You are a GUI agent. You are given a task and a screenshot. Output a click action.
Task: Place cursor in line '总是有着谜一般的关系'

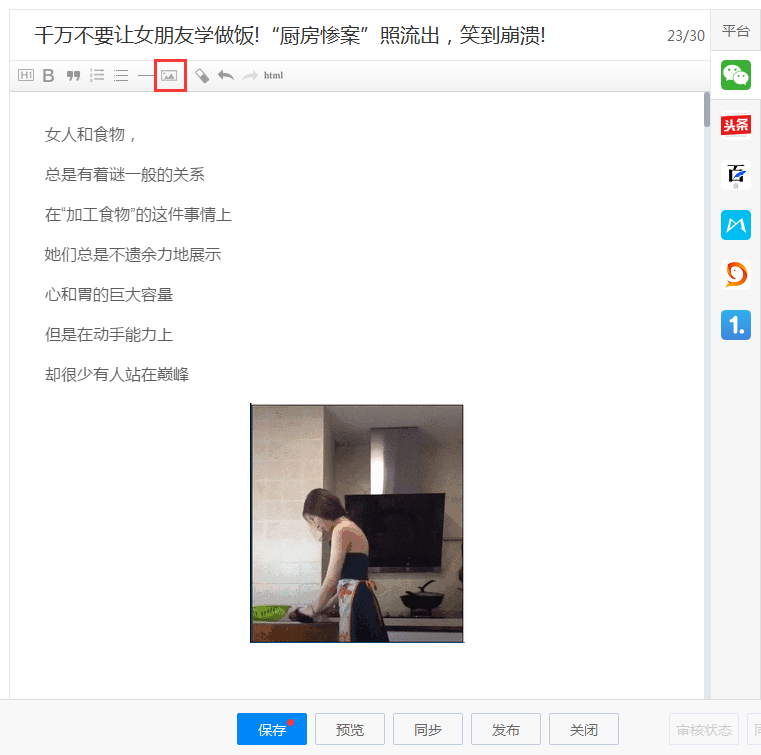point(125,174)
